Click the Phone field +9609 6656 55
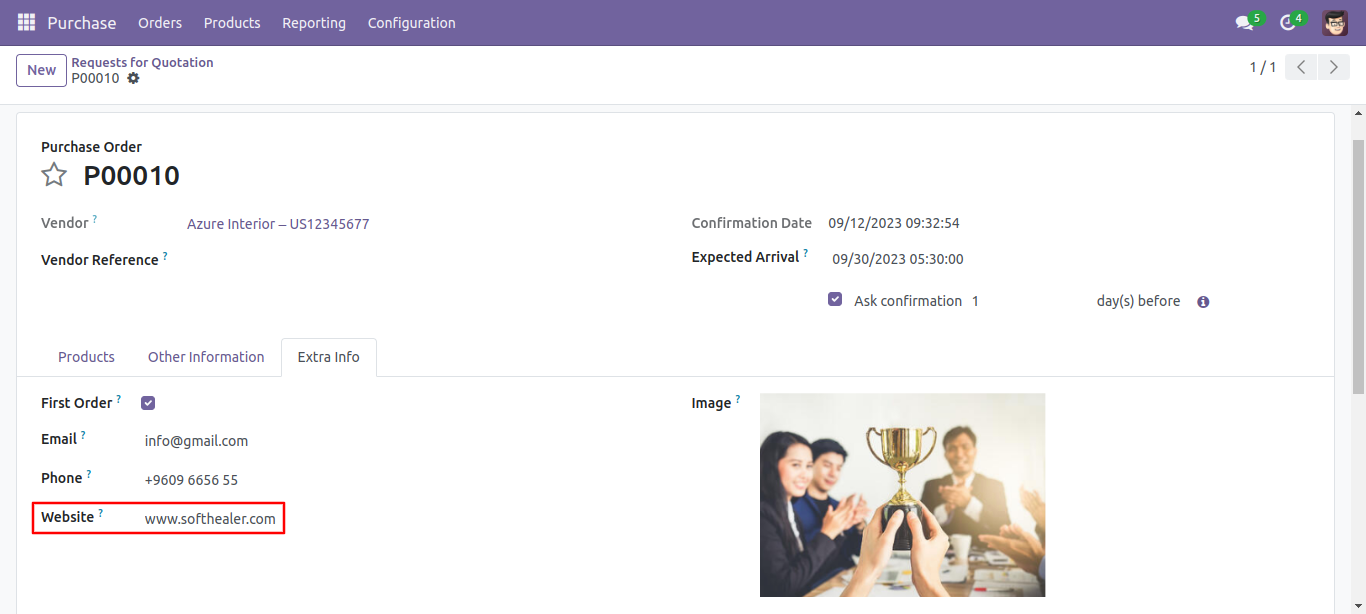The height and width of the screenshot is (614, 1366). point(192,480)
